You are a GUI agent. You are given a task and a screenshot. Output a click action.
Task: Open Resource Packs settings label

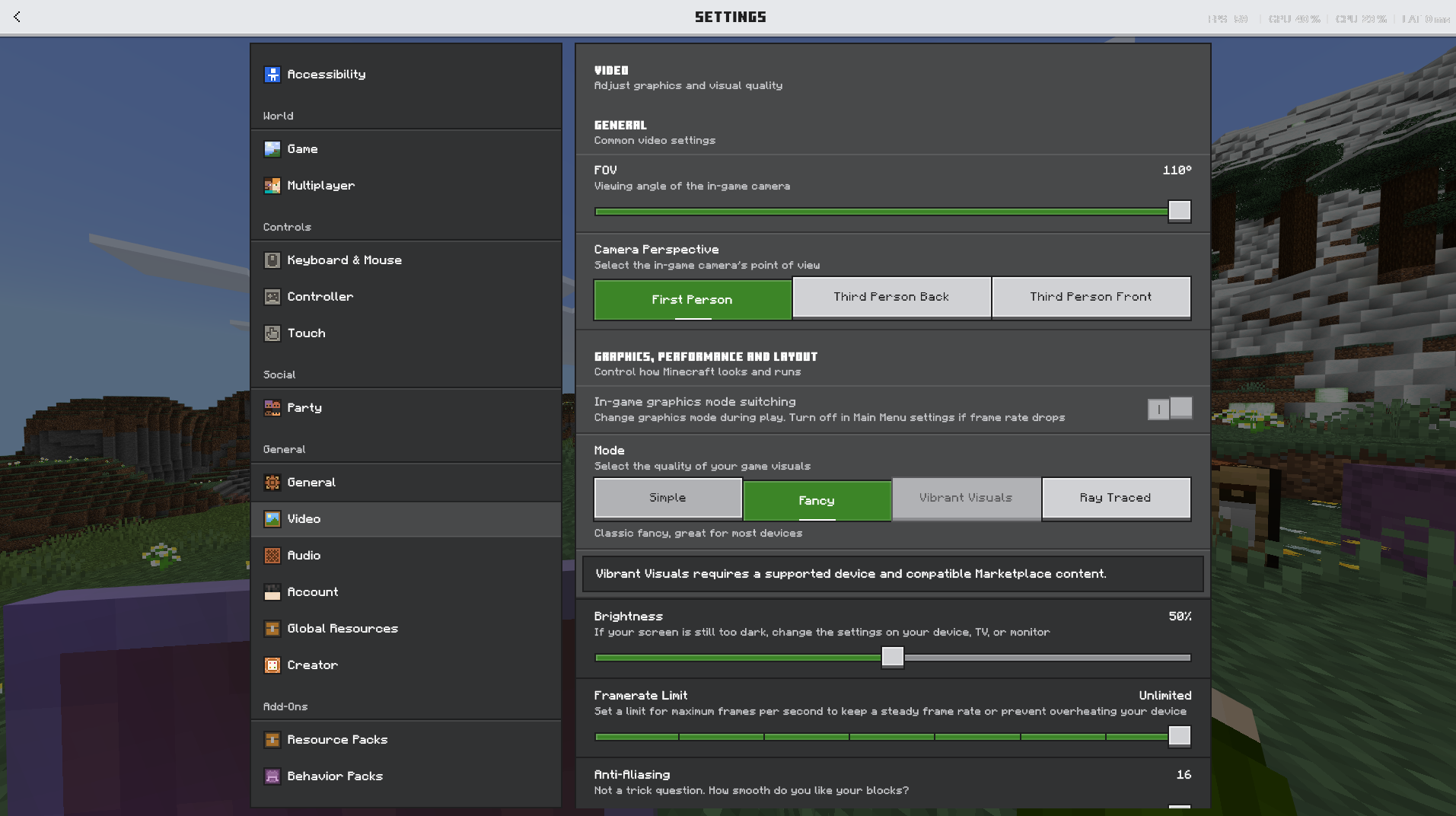pos(337,740)
